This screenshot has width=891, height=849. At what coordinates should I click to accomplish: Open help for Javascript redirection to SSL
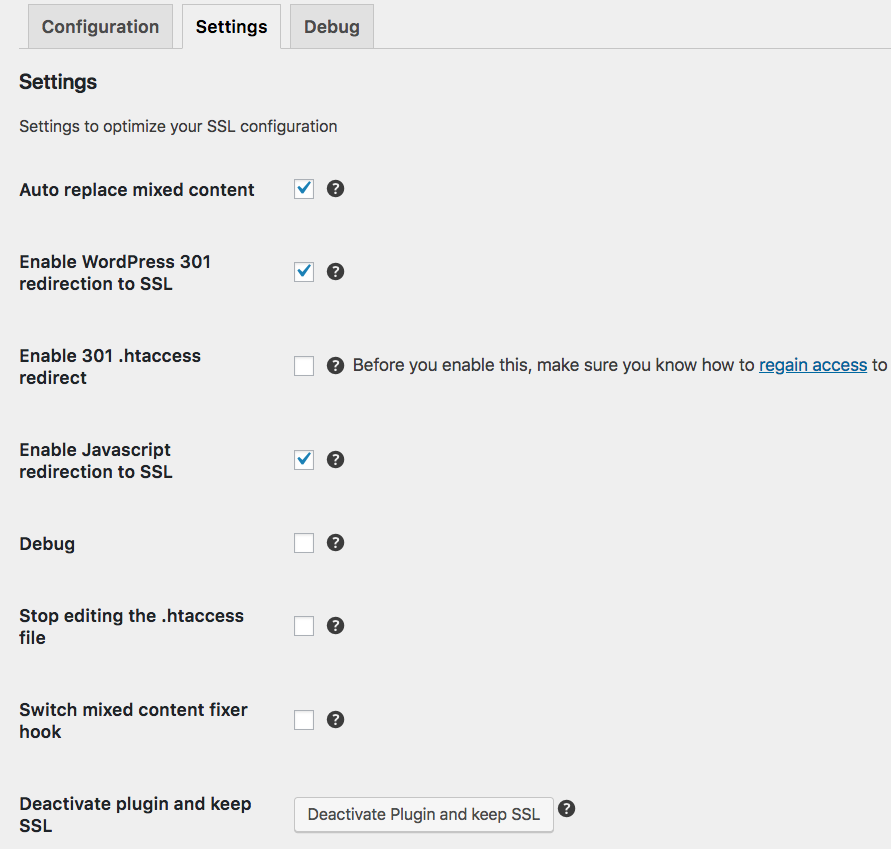pos(336,459)
